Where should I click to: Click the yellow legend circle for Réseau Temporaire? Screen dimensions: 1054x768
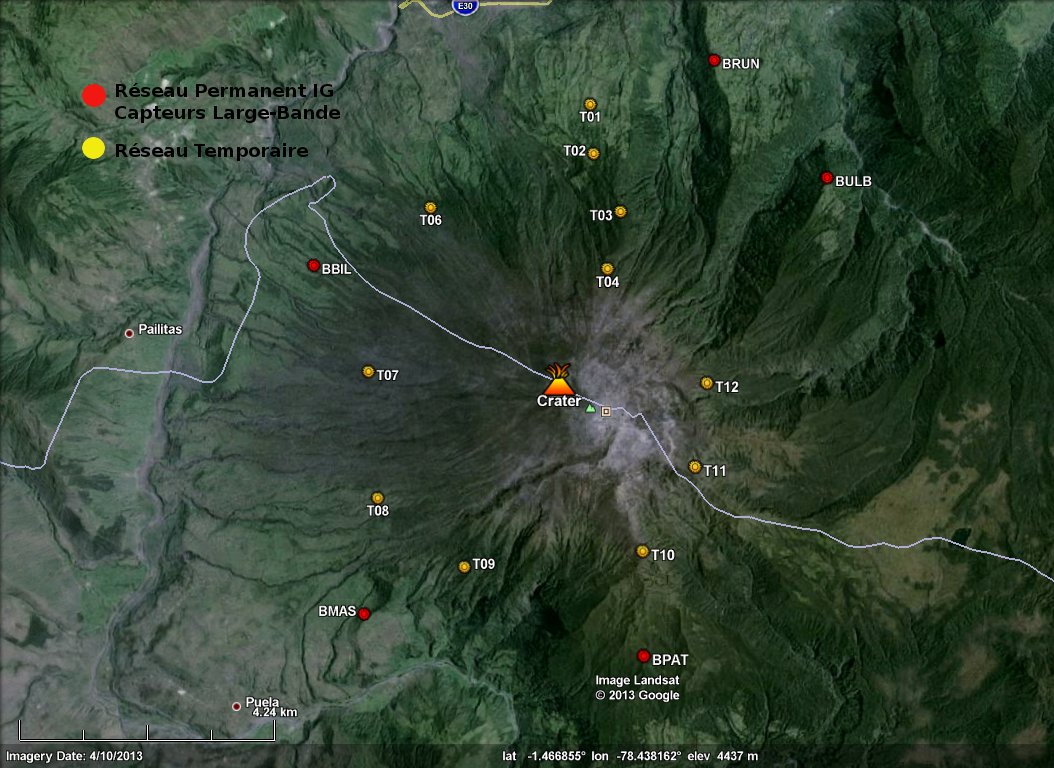(x=93, y=149)
